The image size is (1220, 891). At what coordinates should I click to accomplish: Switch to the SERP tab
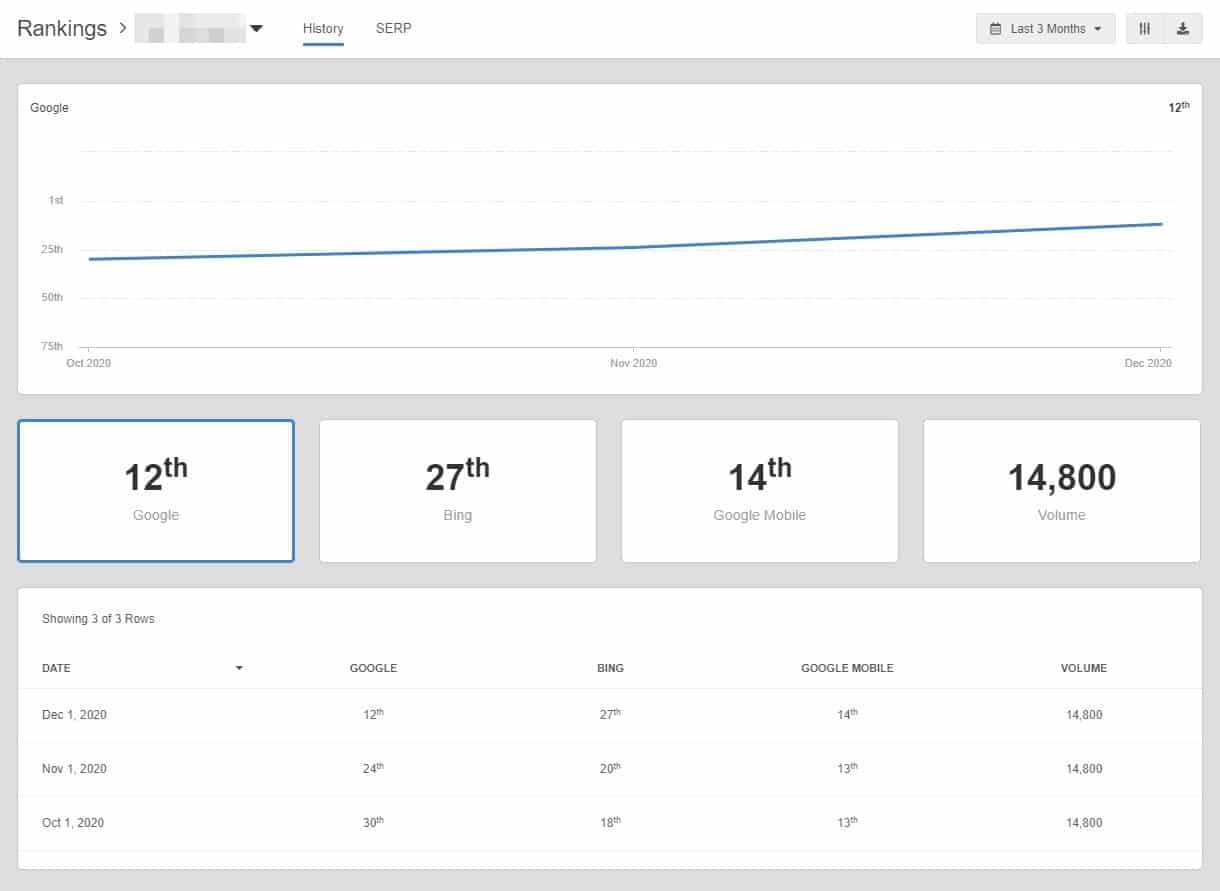[393, 28]
